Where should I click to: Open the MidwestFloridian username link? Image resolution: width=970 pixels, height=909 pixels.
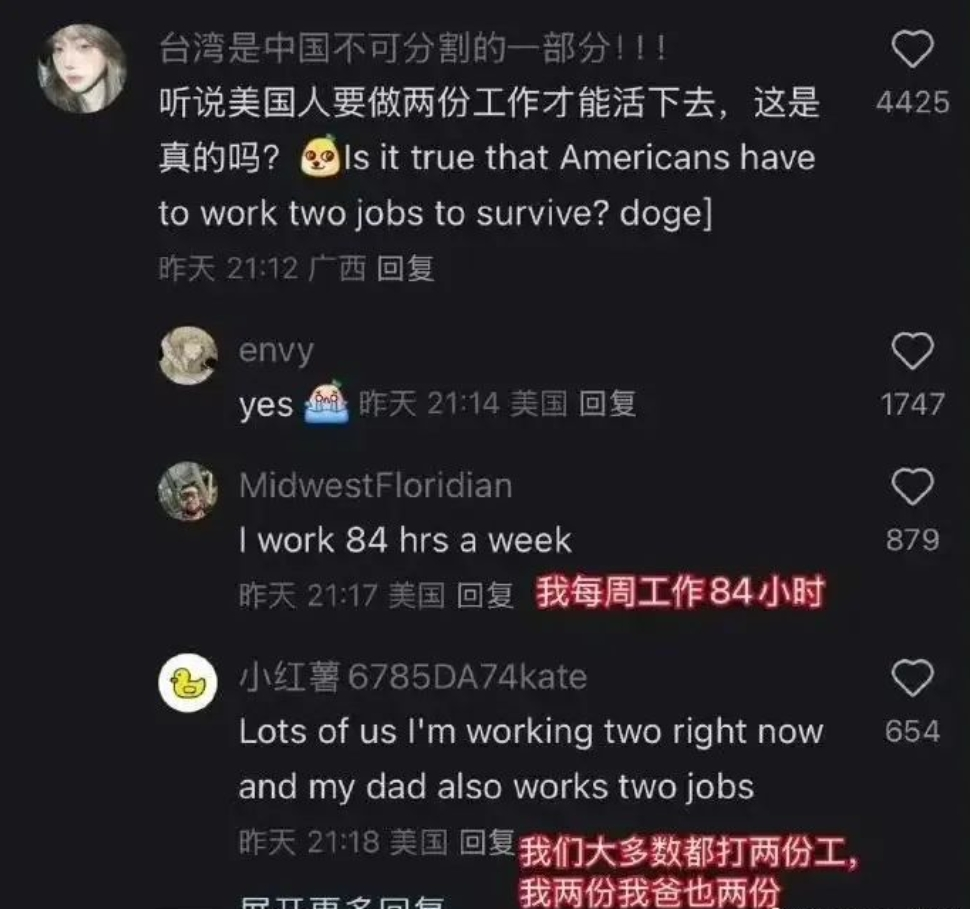(x=376, y=485)
